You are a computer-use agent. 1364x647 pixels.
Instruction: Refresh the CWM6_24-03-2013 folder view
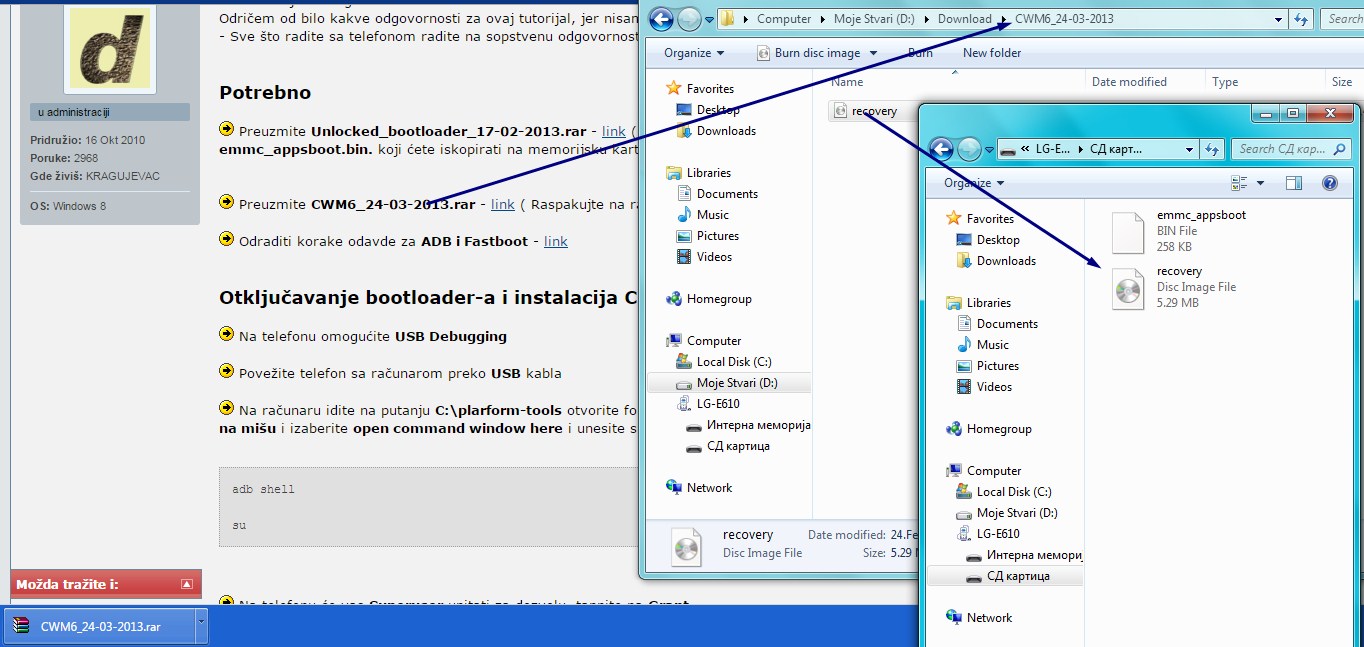click(1301, 19)
